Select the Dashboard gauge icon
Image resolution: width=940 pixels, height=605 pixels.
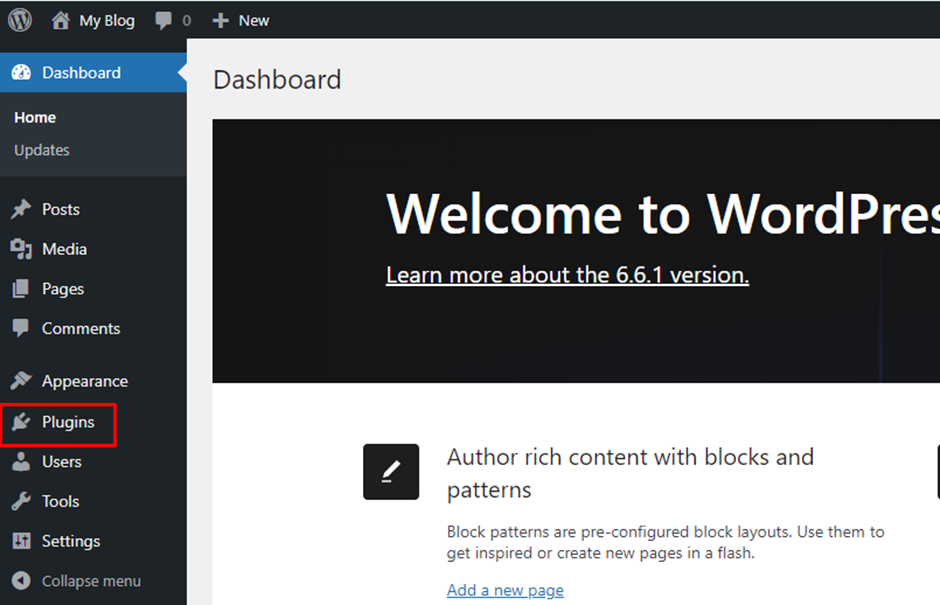22,72
